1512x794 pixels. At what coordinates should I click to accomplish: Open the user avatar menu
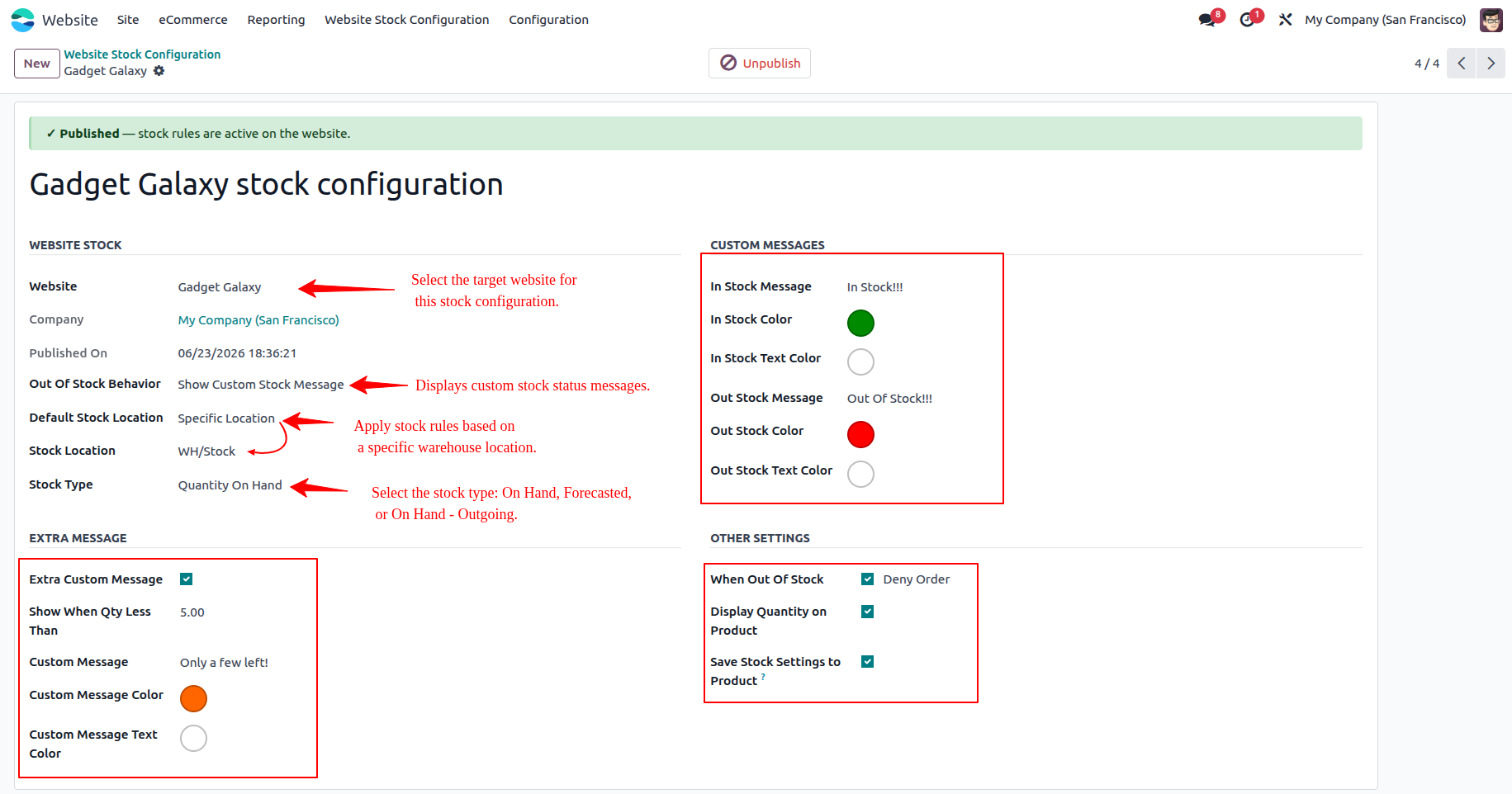(x=1491, y=20)
